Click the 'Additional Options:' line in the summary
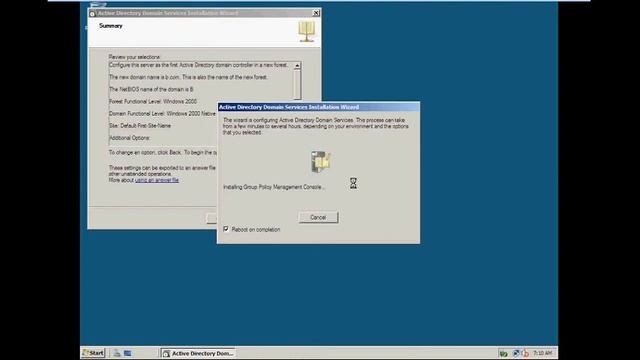 coord(129,138)
